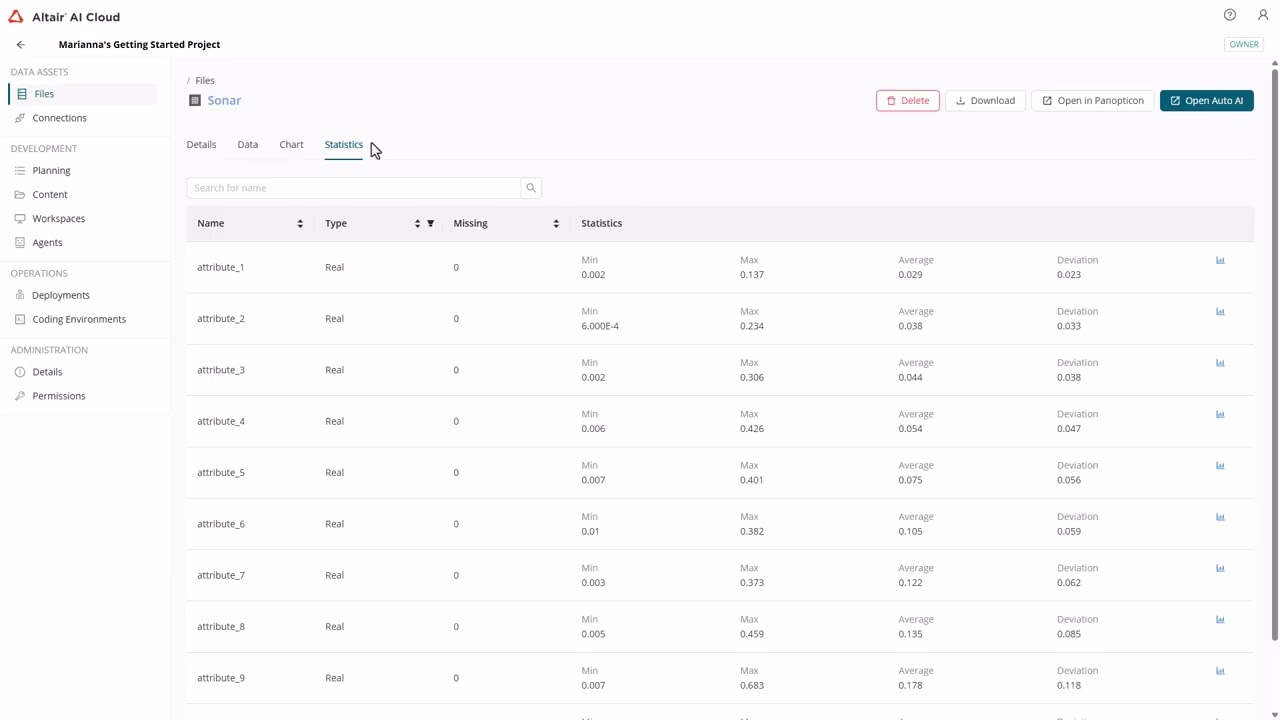
Task: Click the Sonar dataset file icon
Action: tap(195, 100)
